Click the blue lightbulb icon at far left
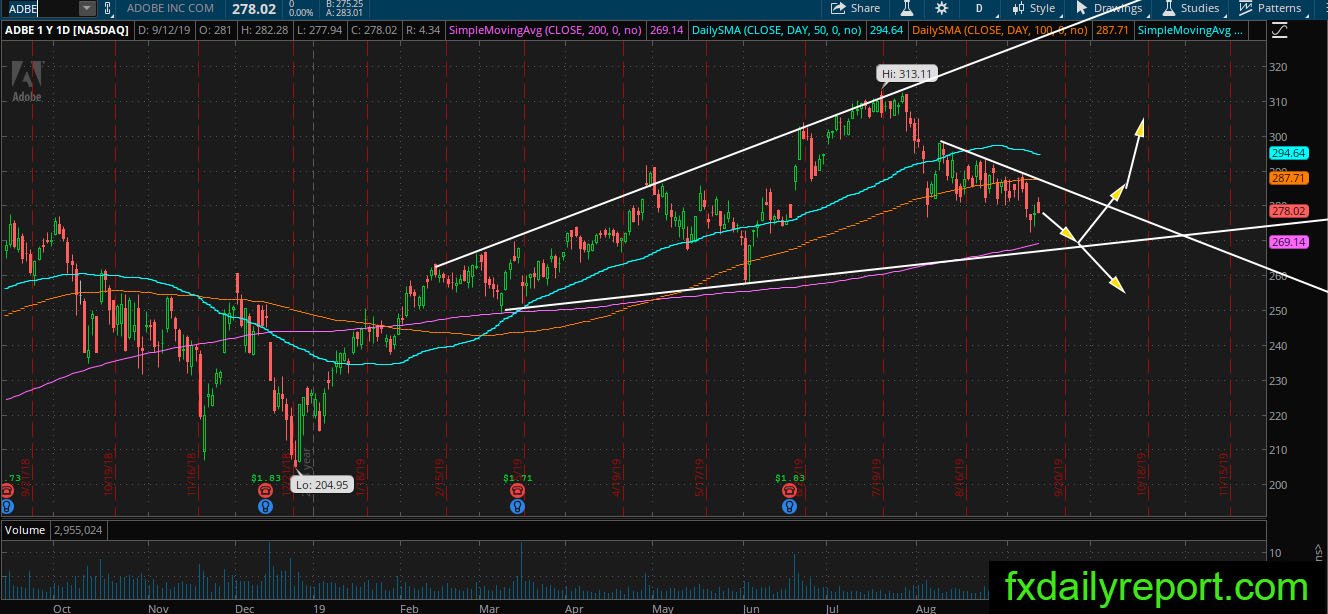1328x614 pixels. [x=7, y=506]
